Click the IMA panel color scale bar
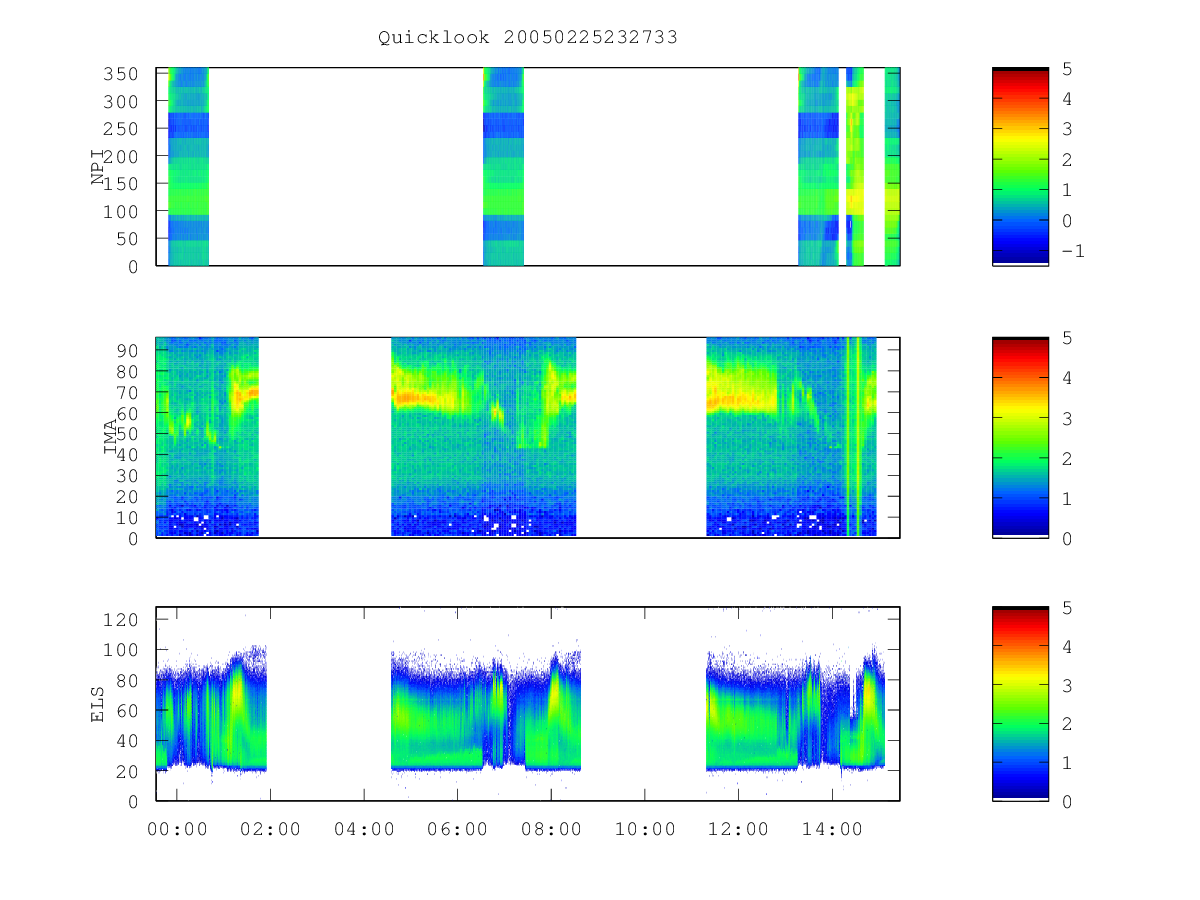Viewport: 1200px width, 900px height. pyautogui.click(x=1020, y=437)
